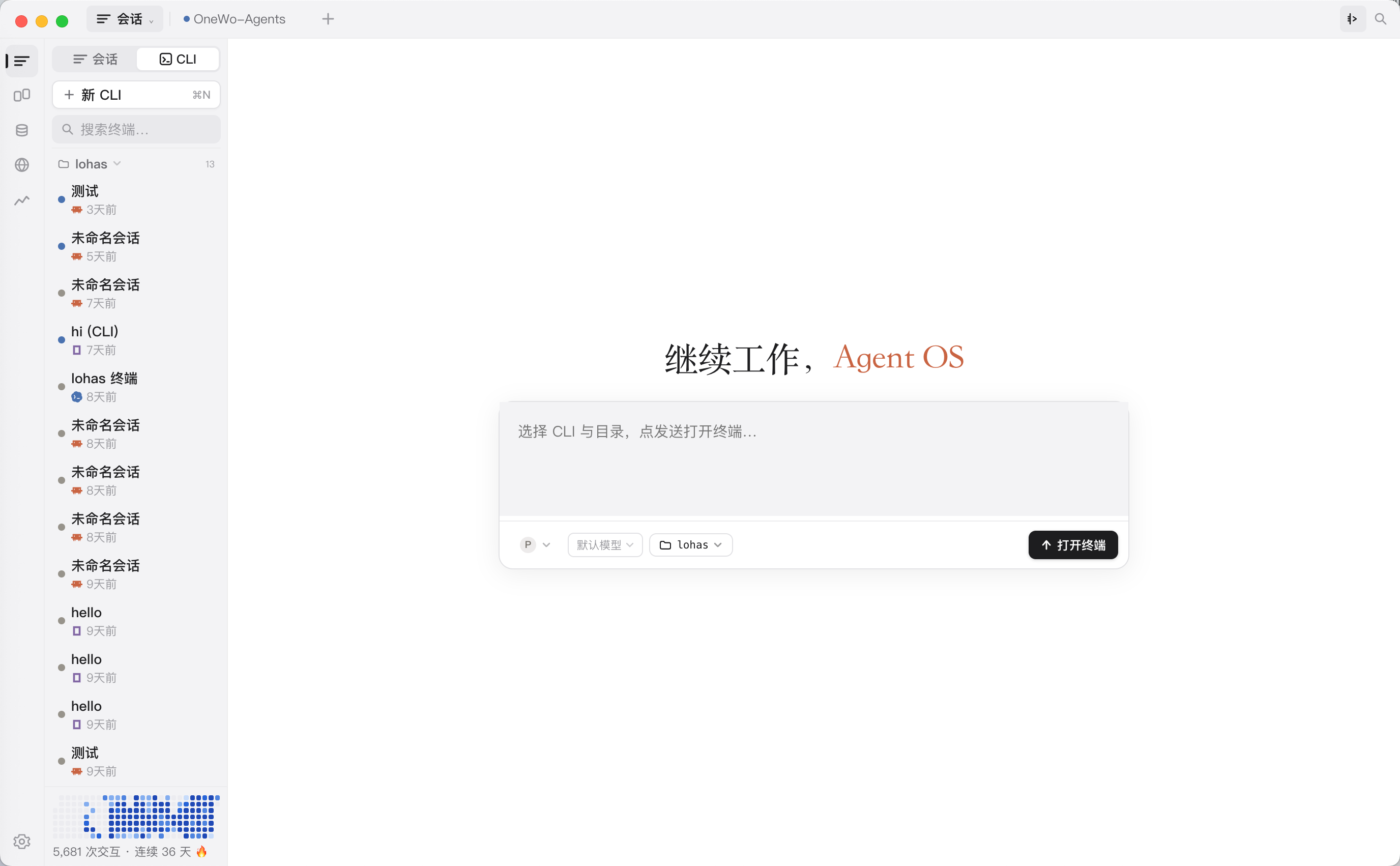Switch to the CLI tab in sidebar
The height and width of the screenshot is (866, 1400).
tap(178, 59)
